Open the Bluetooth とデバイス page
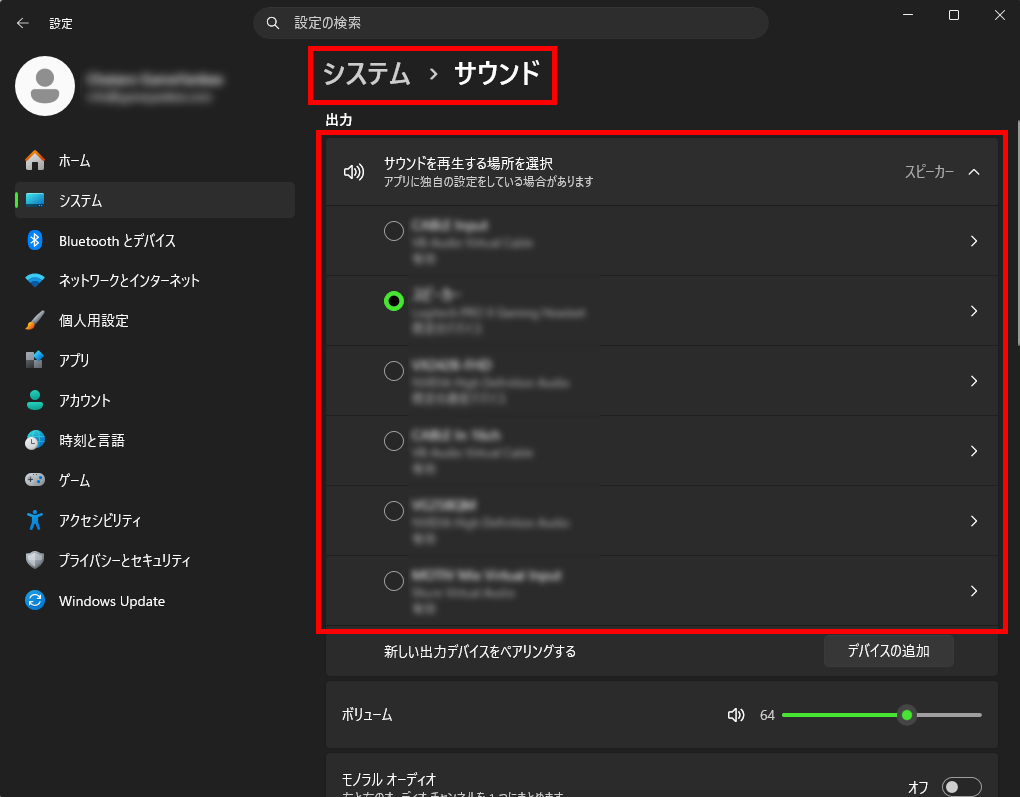The height and width of the screenshot is (797, 1020). (x=155, y=241)
